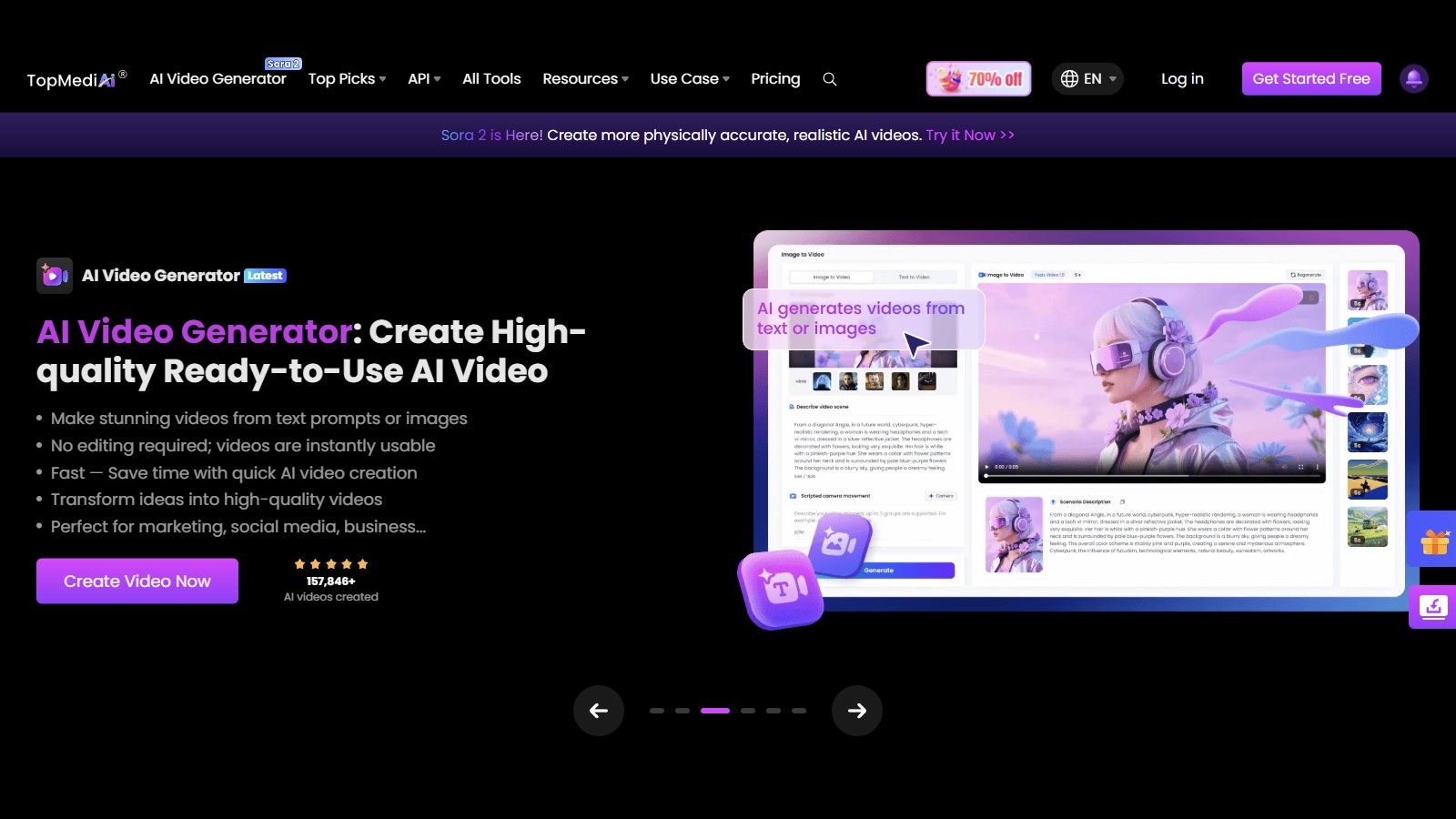Screen dimensions: 1456x819
Task: Click 'No editing required' bullet
Action: pyautogui.click(x=243, y=446)
